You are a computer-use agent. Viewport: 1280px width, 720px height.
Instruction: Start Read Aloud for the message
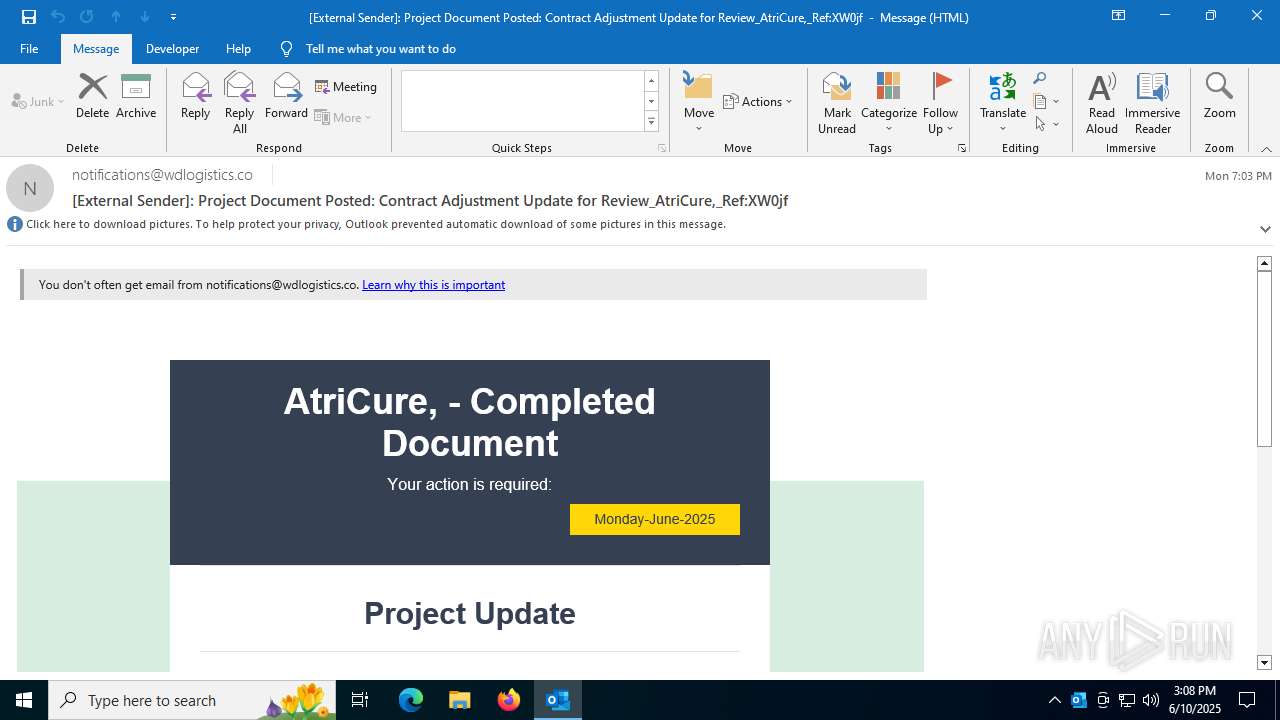(x=1102, y=102)
